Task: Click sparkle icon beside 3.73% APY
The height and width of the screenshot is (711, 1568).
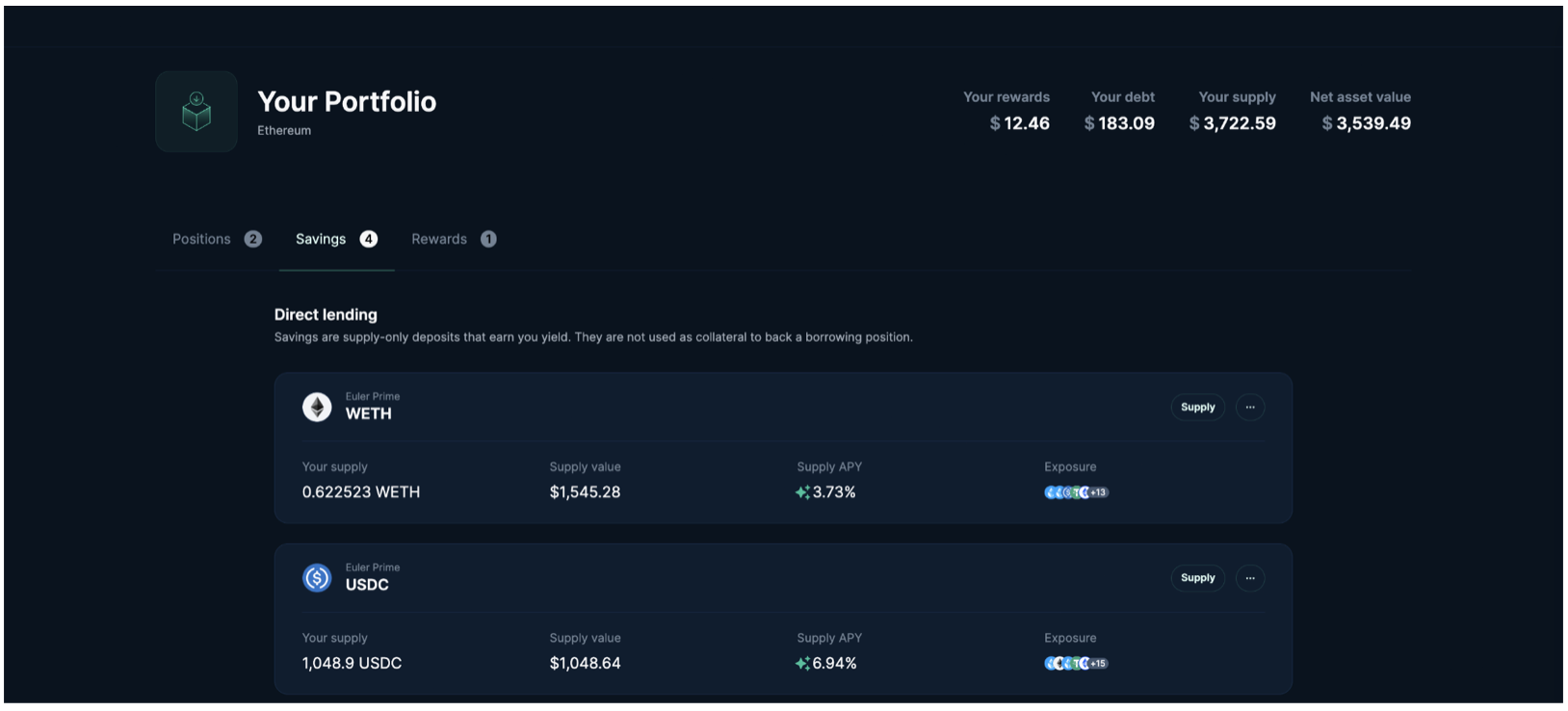Action: [802, 492]
